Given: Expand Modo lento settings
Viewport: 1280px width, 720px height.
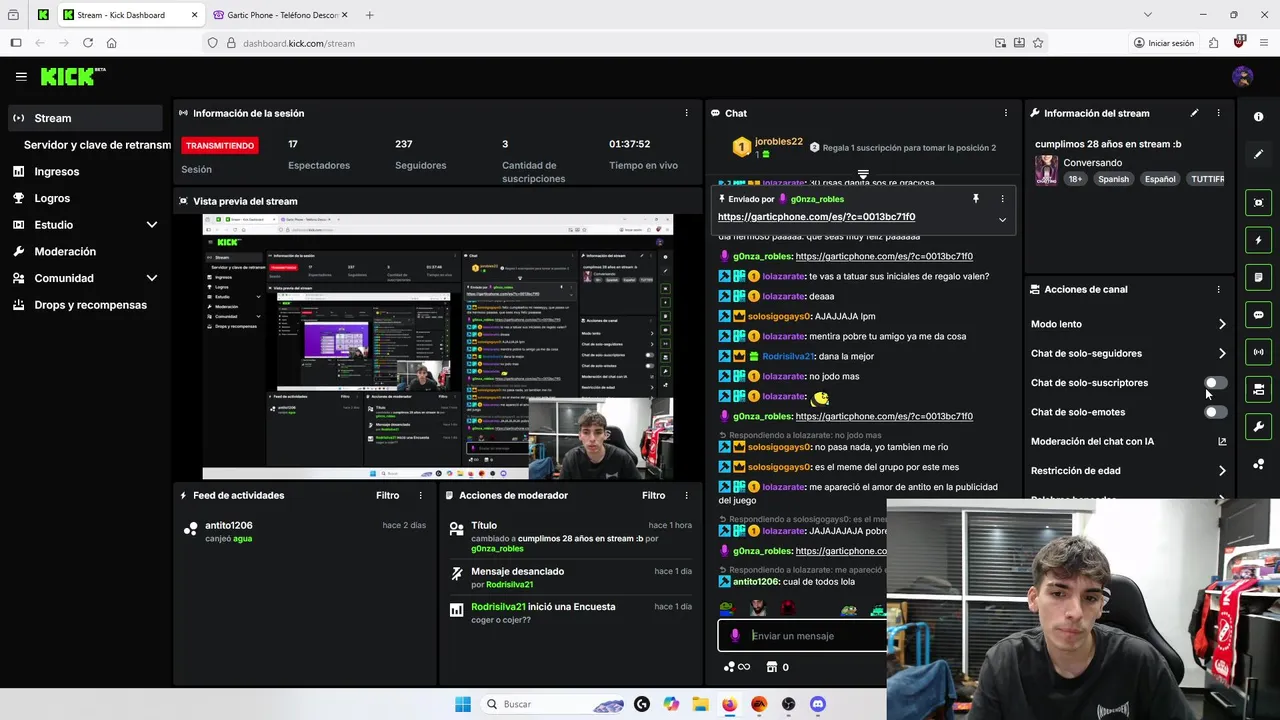Looking at the screenshot, I should (x=1222, y=324).
